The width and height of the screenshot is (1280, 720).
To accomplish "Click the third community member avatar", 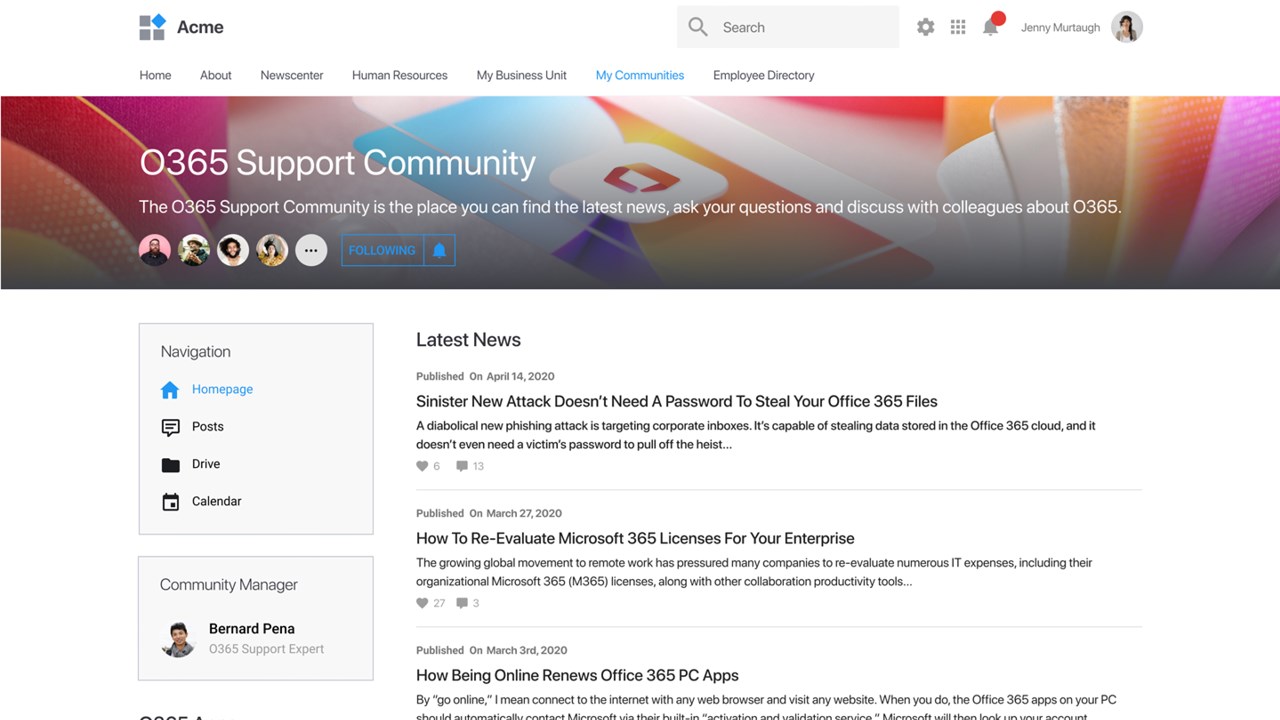I will pyautogui.click(x=233, y=250).
